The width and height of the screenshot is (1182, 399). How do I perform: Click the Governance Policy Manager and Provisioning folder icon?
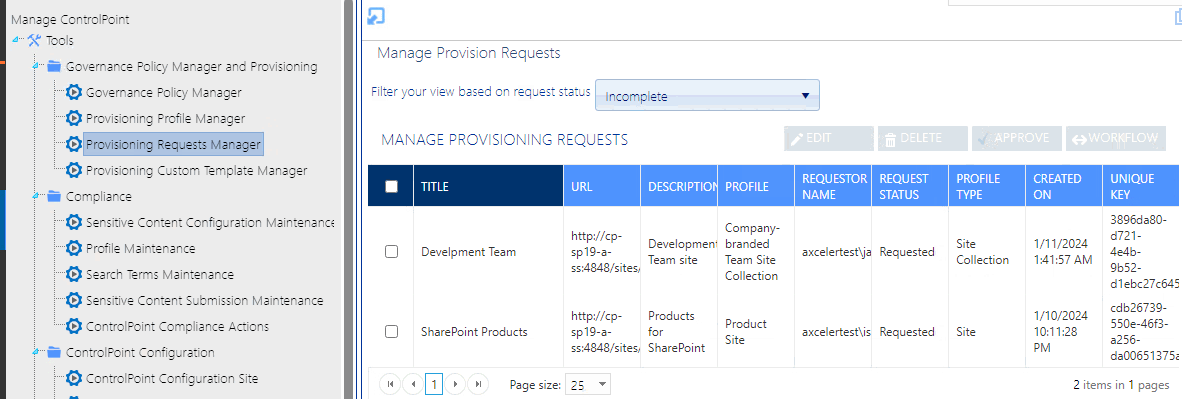(54, 67)
